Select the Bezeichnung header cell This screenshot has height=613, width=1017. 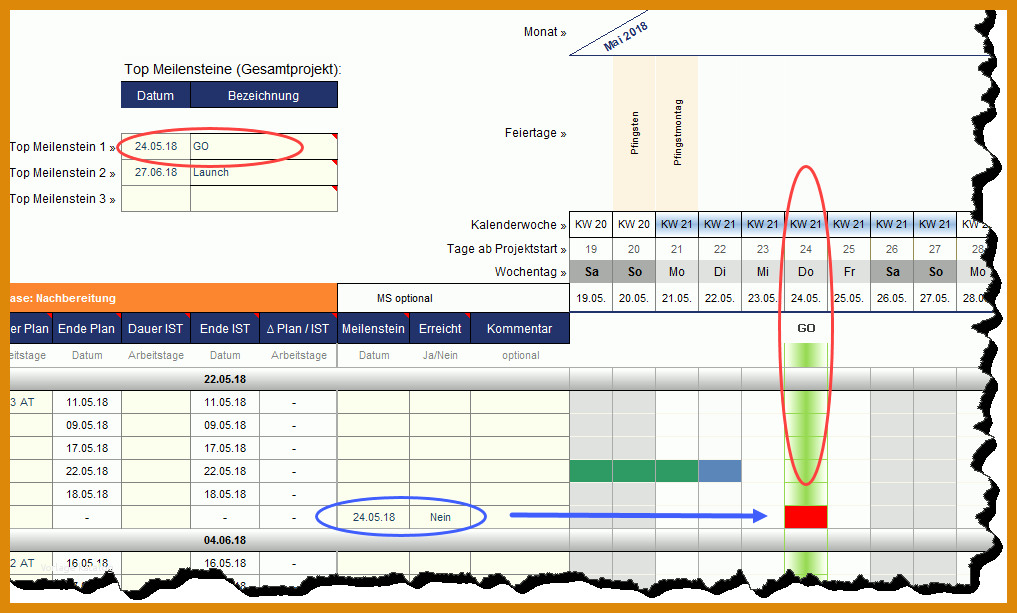pyautogui.click(x=263, y=95)
